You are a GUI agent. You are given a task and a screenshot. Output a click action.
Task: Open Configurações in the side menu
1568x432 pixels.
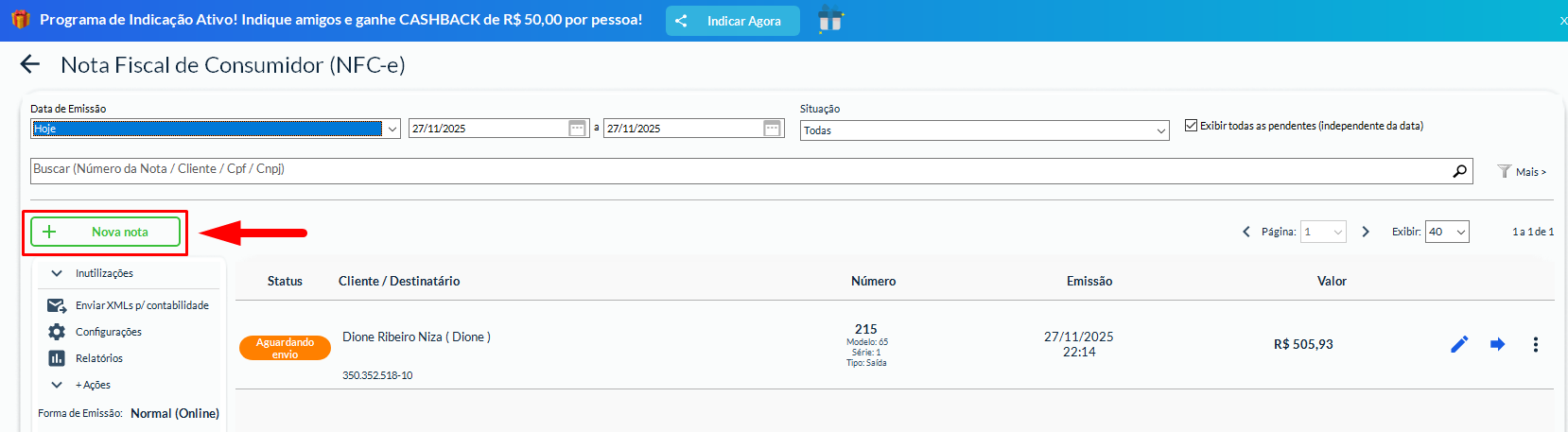pyautogui.click(x=108, y=332)
